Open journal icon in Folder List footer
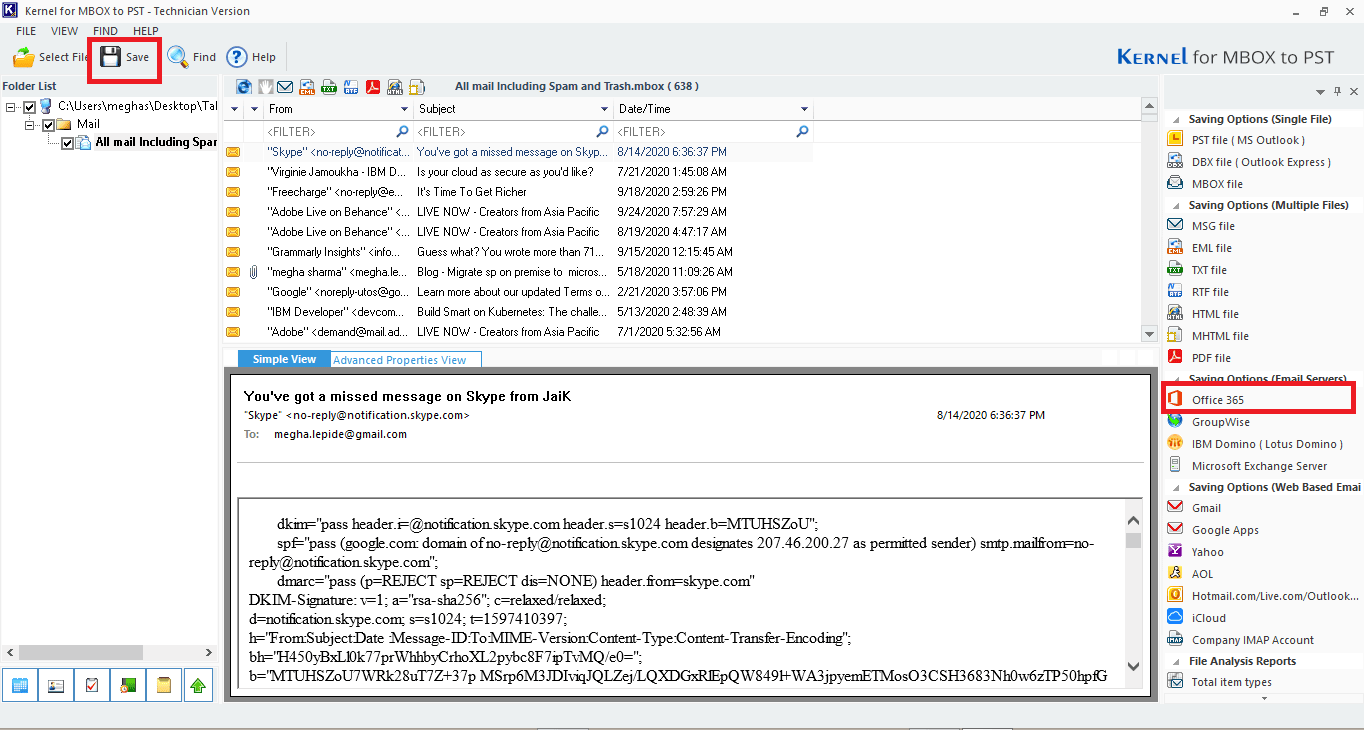Viewport: 1364px width, 730px height. (x=127, y=686)
